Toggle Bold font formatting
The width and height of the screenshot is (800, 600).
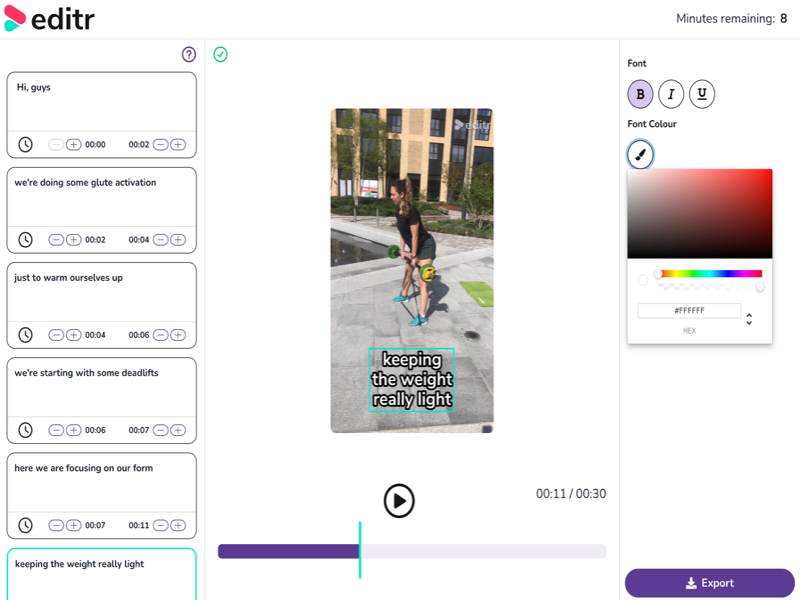(640, 94)
